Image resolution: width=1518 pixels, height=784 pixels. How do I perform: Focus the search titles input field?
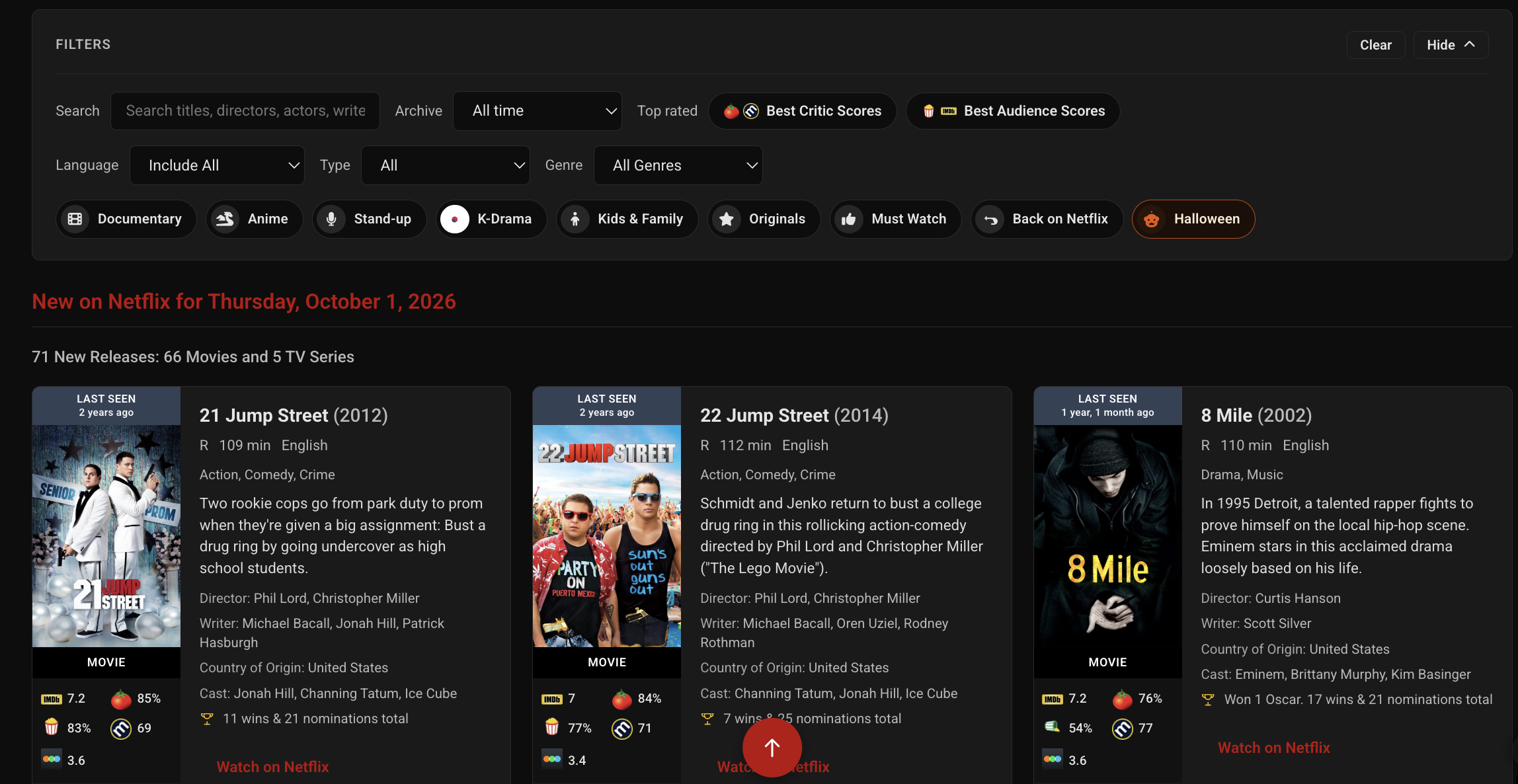[x=245, y=111]
